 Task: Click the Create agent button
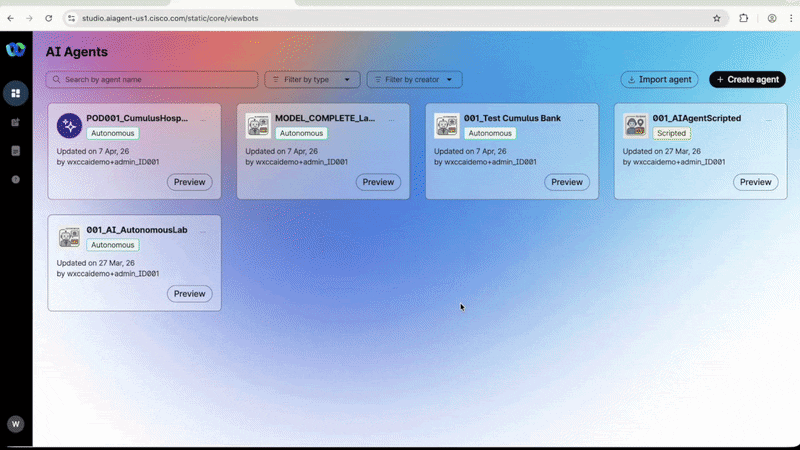747,80
